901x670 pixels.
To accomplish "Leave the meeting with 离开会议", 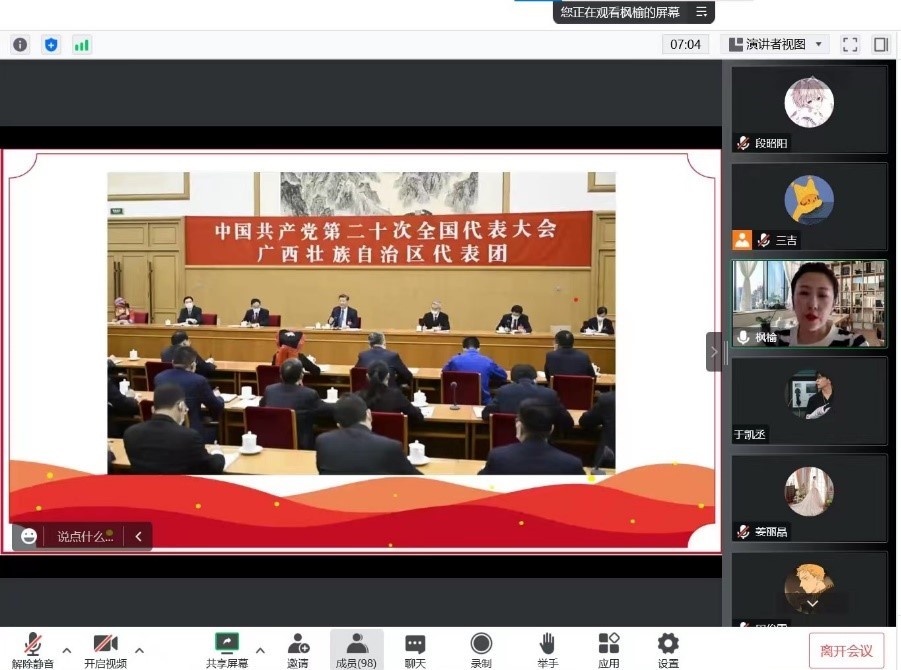I will point(846,651).
